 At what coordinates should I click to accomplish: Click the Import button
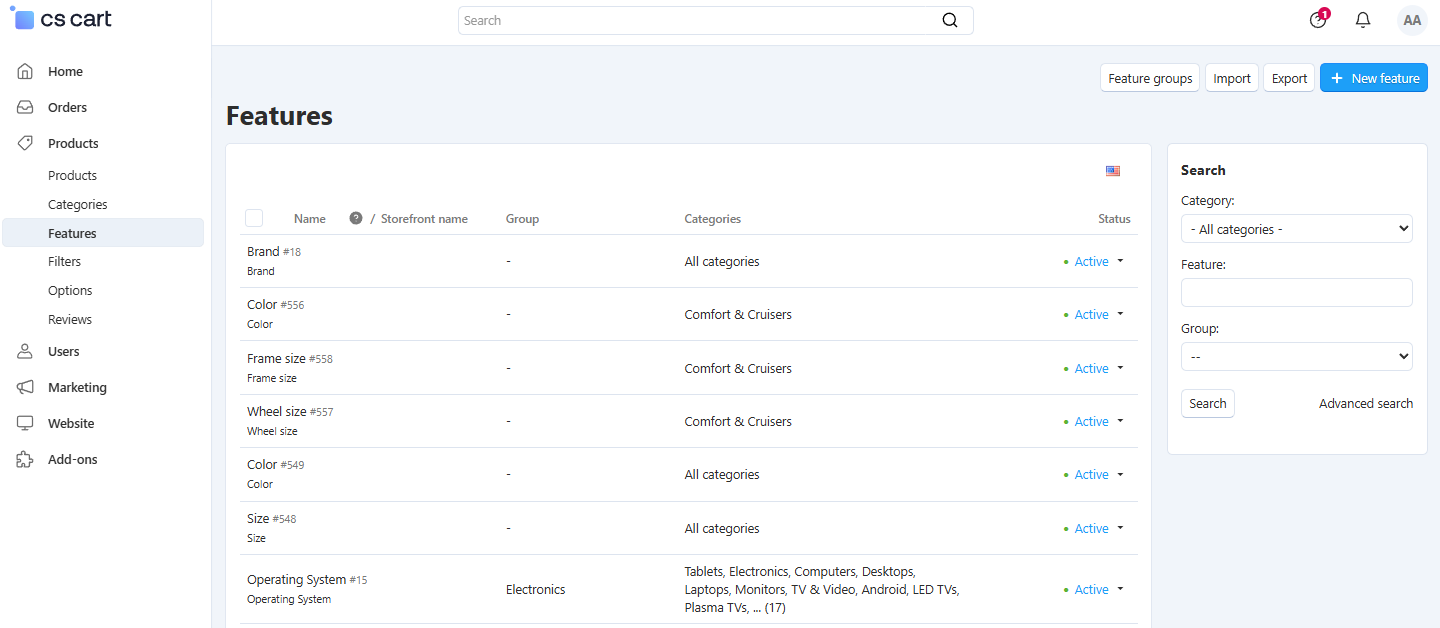click(x=1232, y=78)
